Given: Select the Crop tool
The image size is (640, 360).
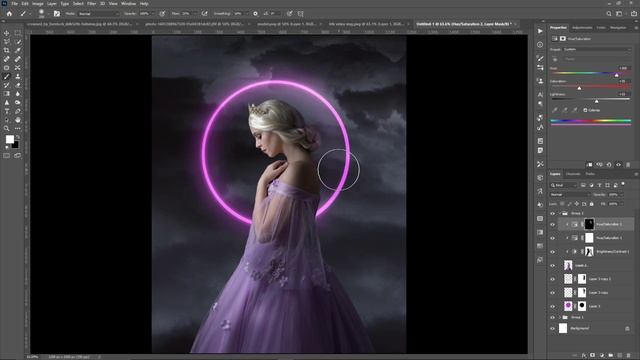Looking at the screenshot, I should (x=7, y=50).
